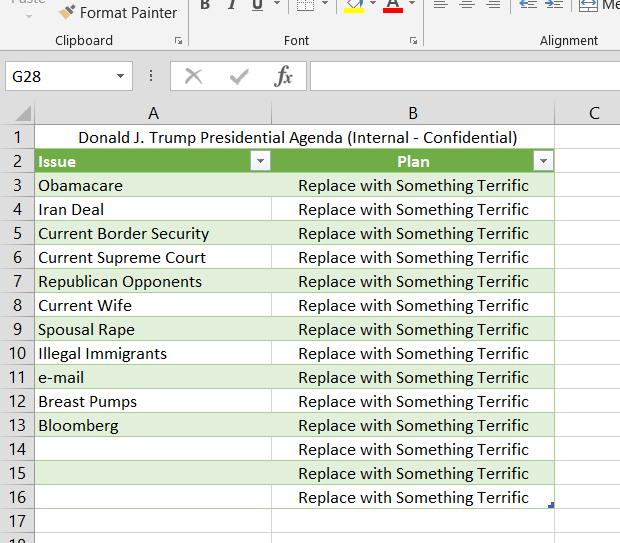
Task: Select the 'Republican Opponents' cell
Action: (153, 282)
